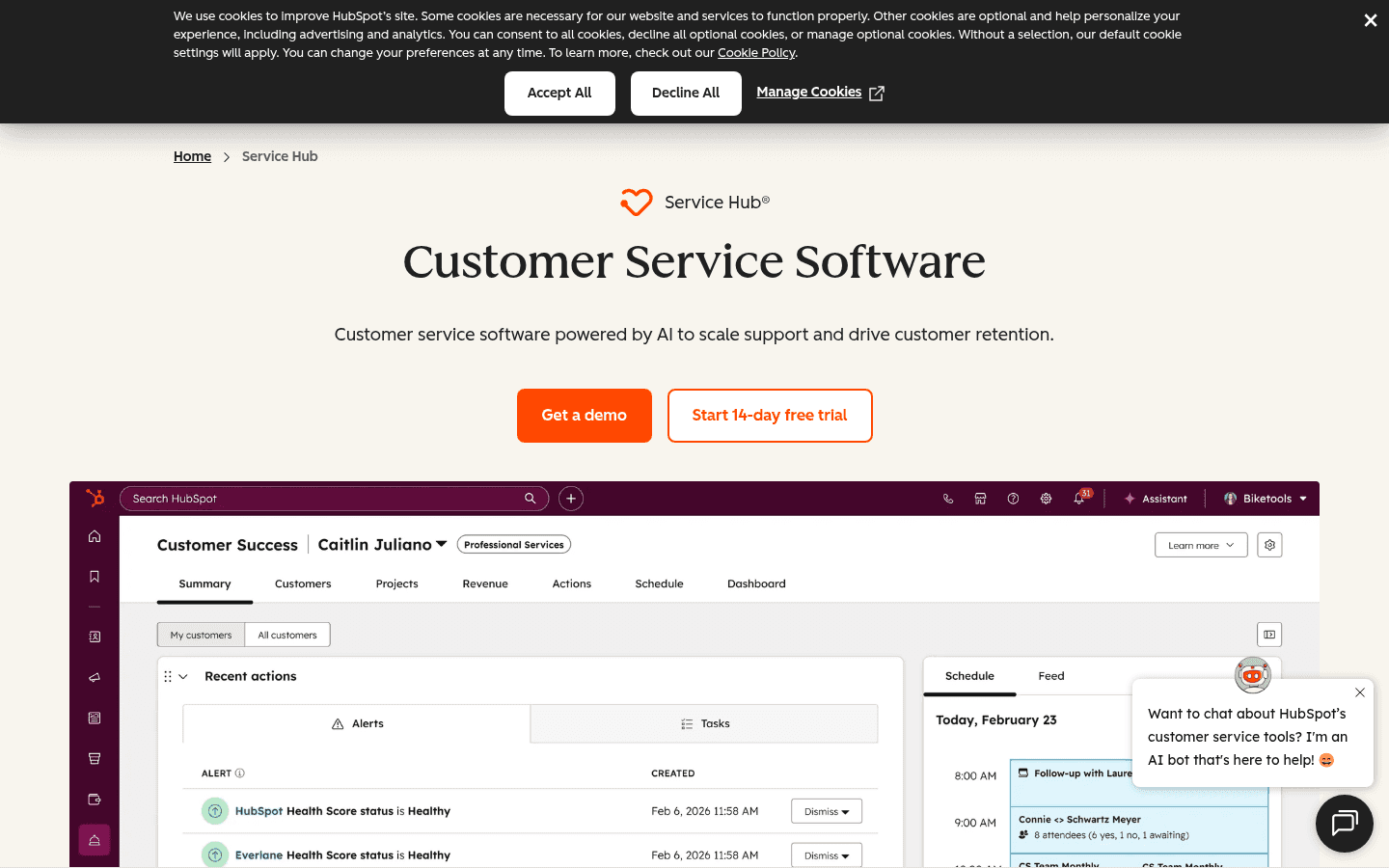
Task: Open the Learn more dropdown
Action: [x=1201, y=545]
